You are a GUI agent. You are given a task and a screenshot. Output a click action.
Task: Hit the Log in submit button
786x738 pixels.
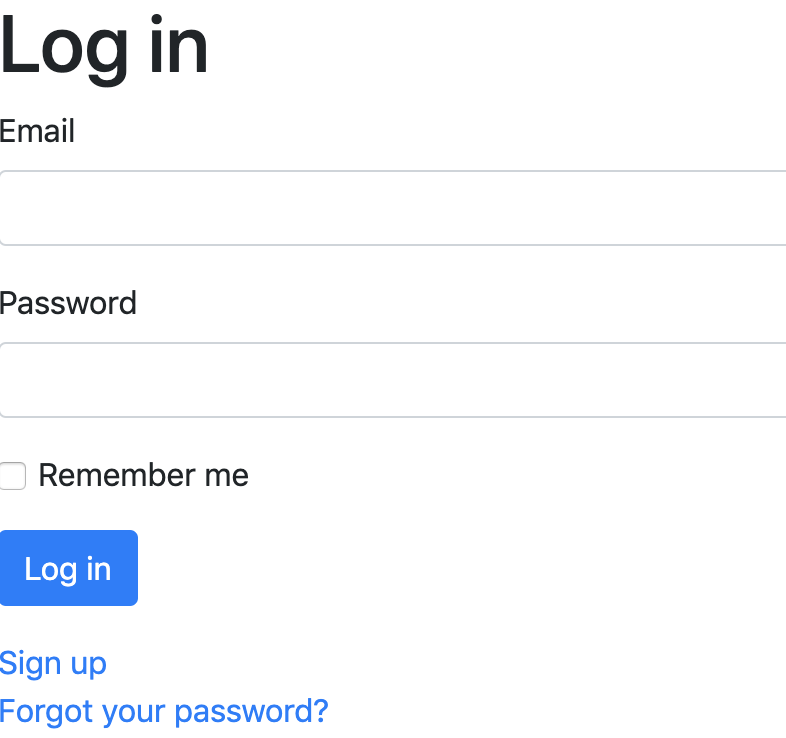pyautogui.click(x=68, y=568)
